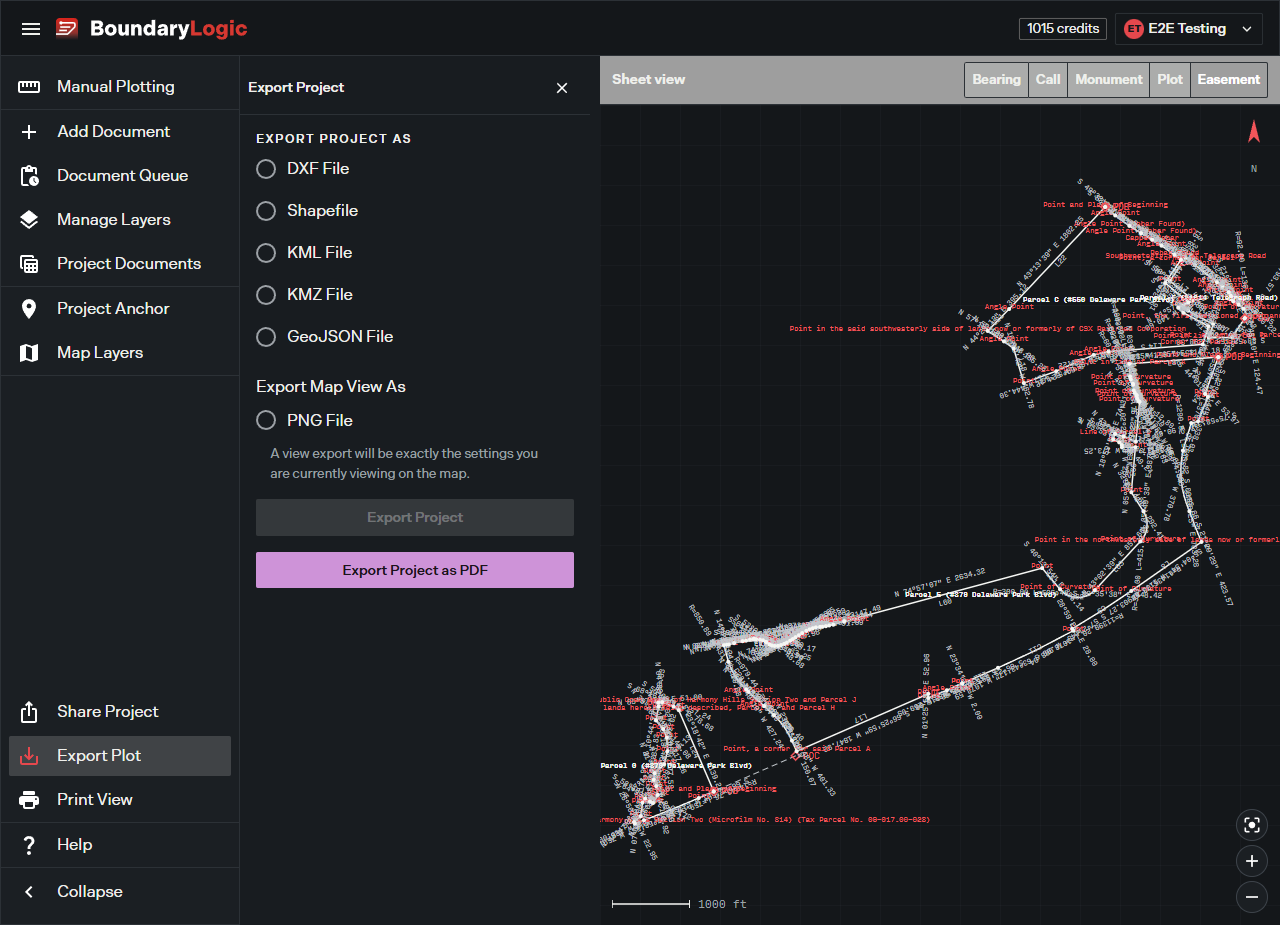Toggle the Bearing labels tab
The height and width of the screenshot is (925, 1280).
click(996, 80)
